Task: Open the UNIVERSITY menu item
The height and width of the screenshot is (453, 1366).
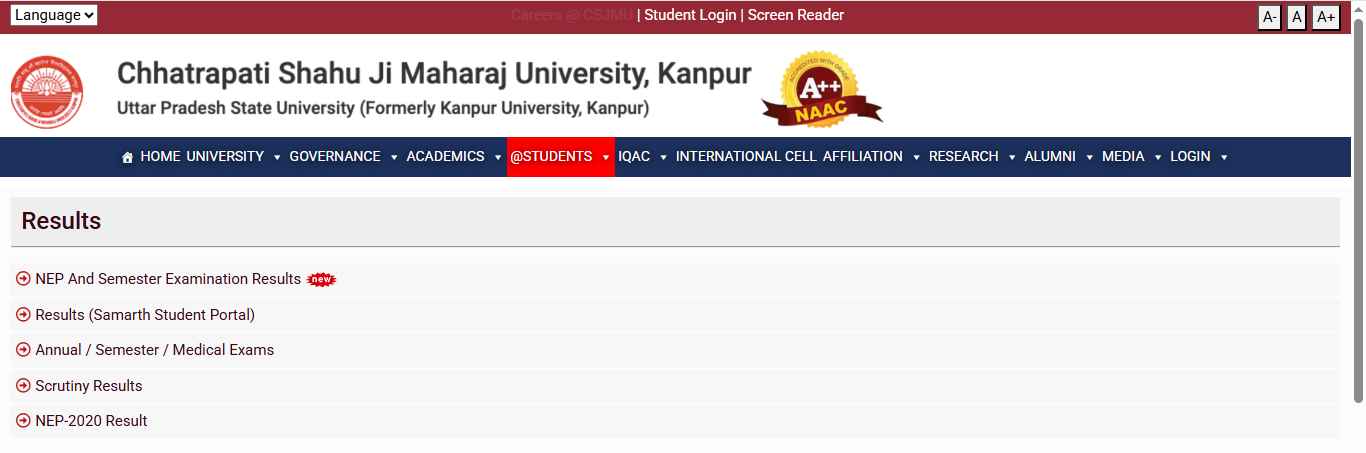Action: (x=225, y=157)
